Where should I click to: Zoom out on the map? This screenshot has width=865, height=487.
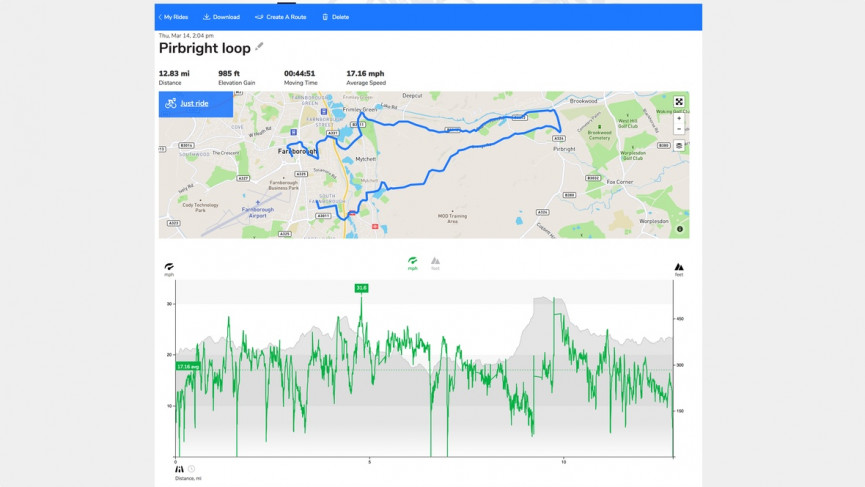(x=679, y=129)
